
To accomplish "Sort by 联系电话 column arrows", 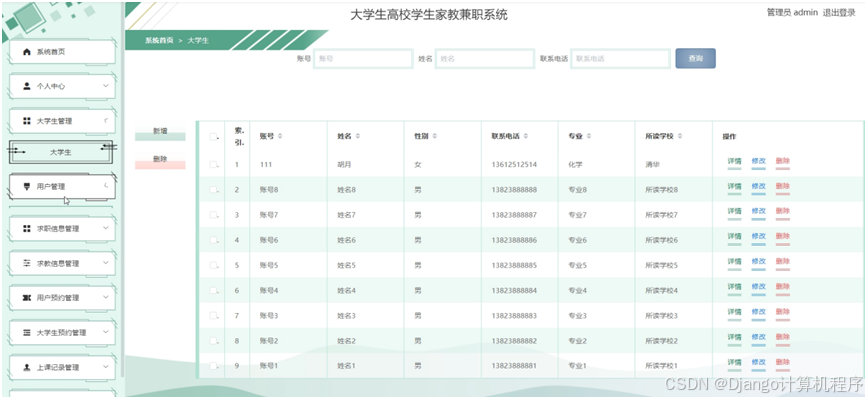I will pos(525,136).
